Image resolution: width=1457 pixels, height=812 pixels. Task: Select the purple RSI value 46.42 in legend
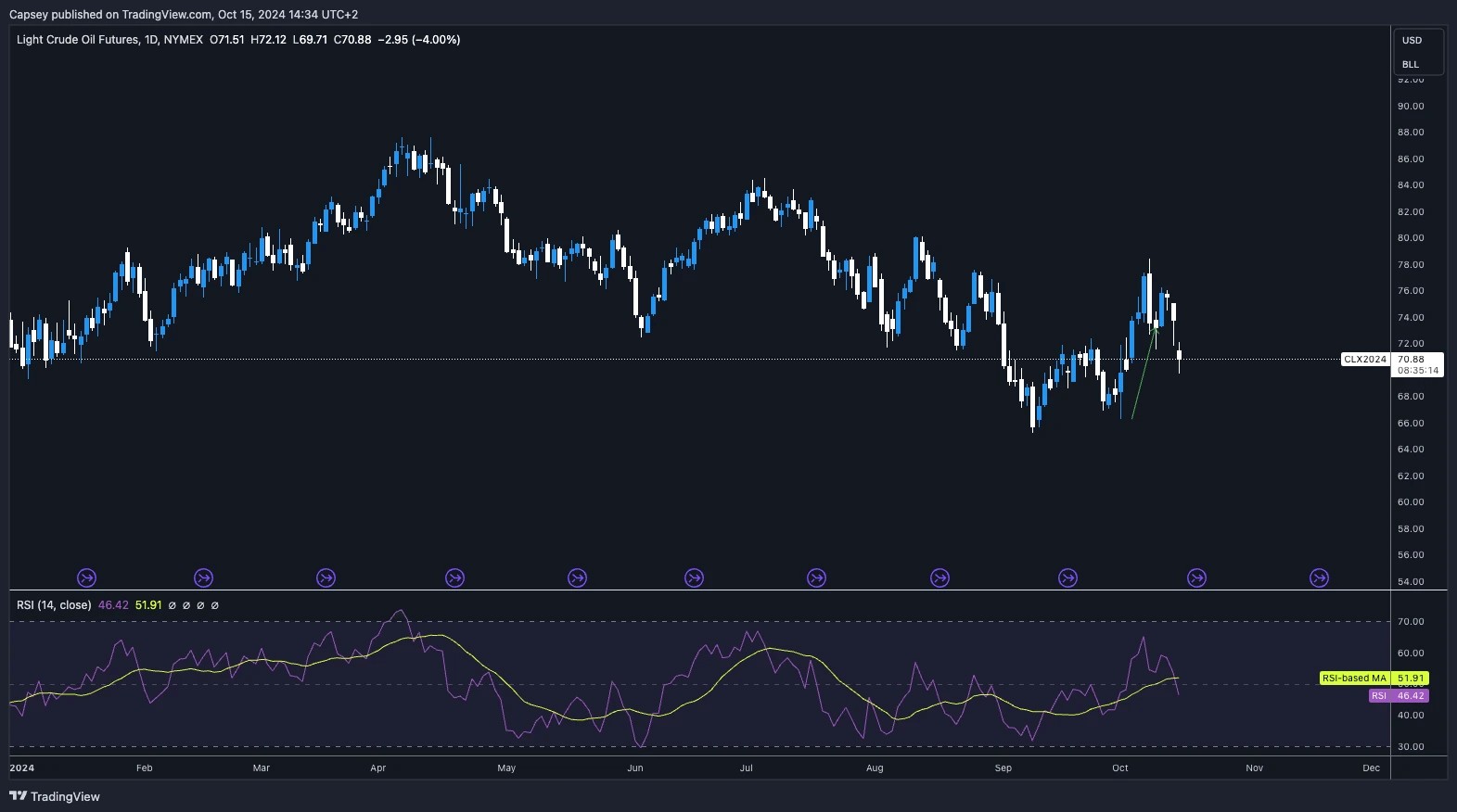(x=113, y=605)
